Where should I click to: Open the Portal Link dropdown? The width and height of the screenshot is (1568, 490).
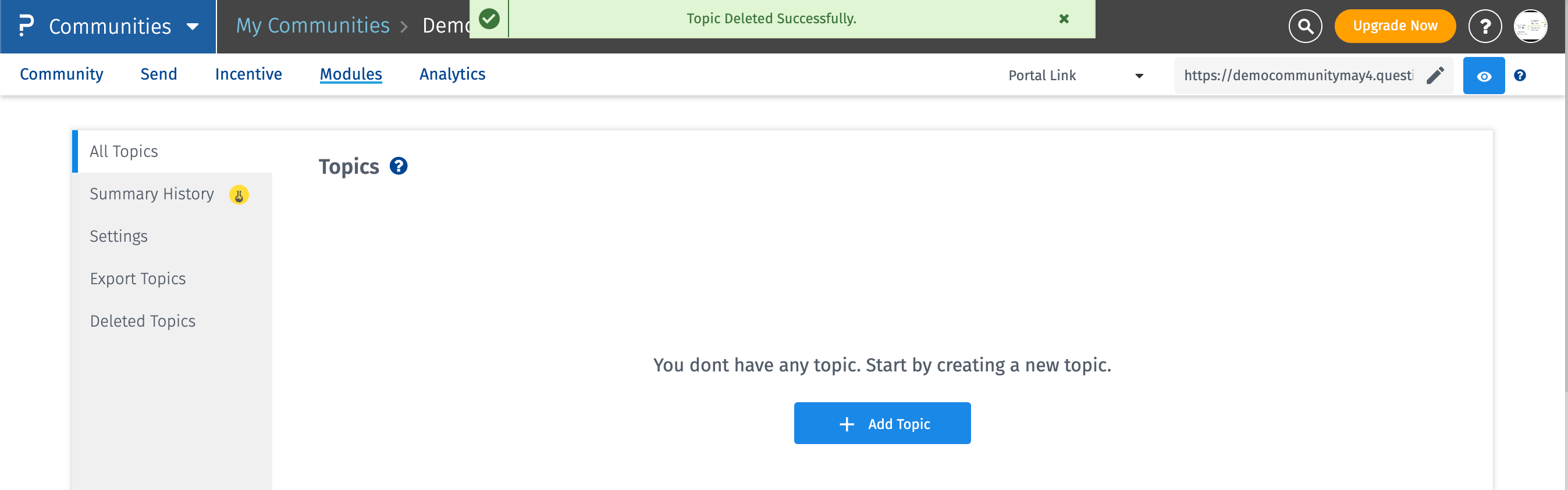point(1075,76)
